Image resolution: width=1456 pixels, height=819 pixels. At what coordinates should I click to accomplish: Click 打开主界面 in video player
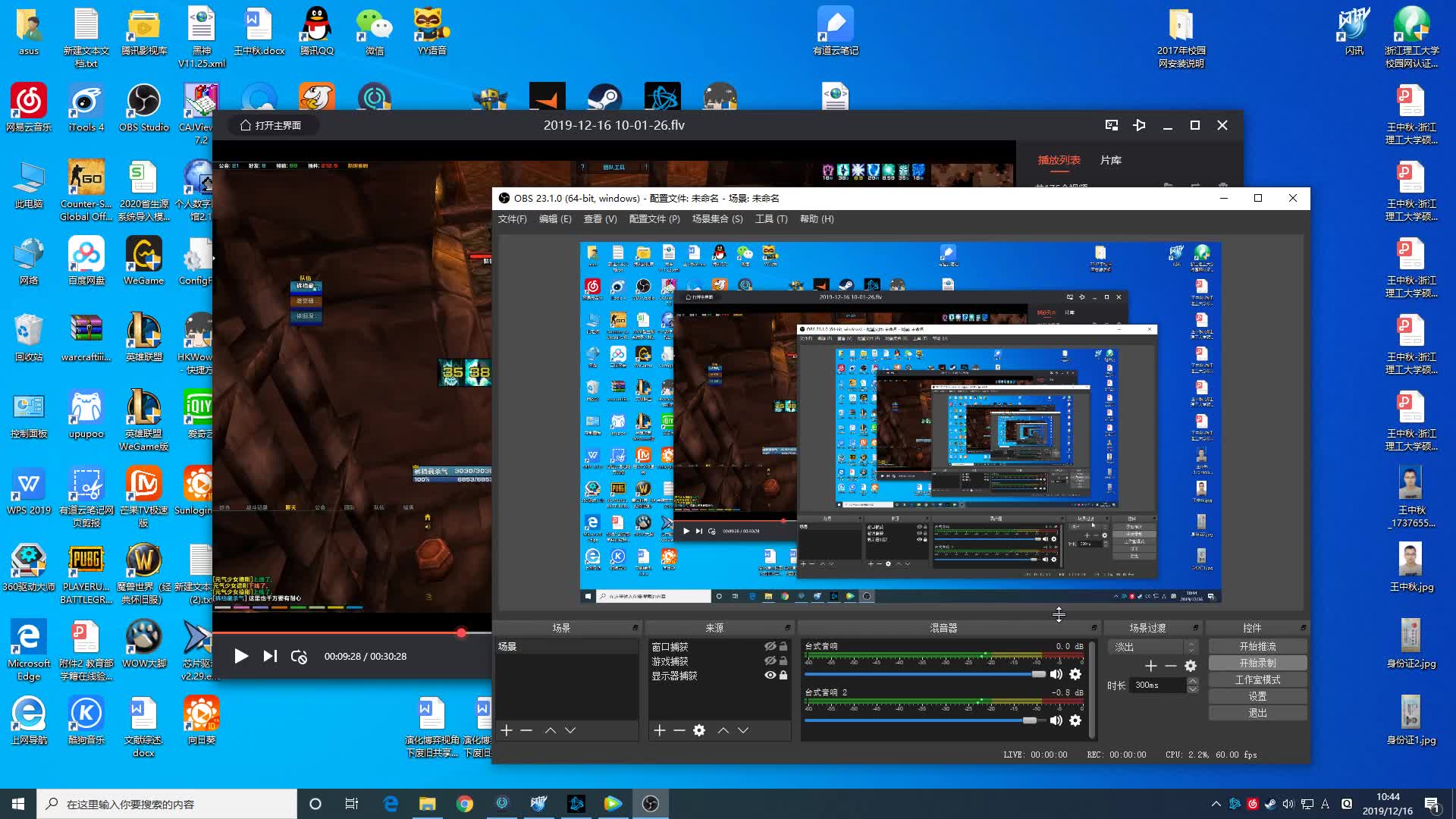tap(271, 125)
